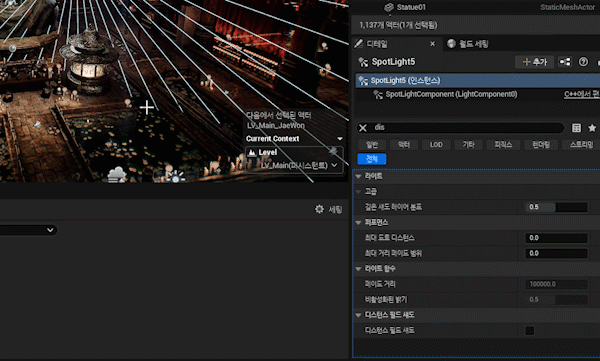600x361 pixels.
Task: Click the pencil icon on the 디테일 tab
Action: point(359,44)
